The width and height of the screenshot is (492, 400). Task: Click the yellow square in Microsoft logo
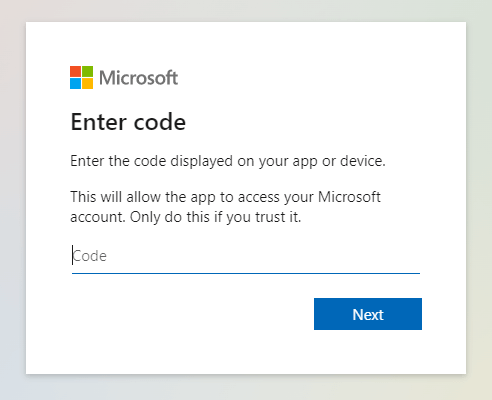[87, 83]
